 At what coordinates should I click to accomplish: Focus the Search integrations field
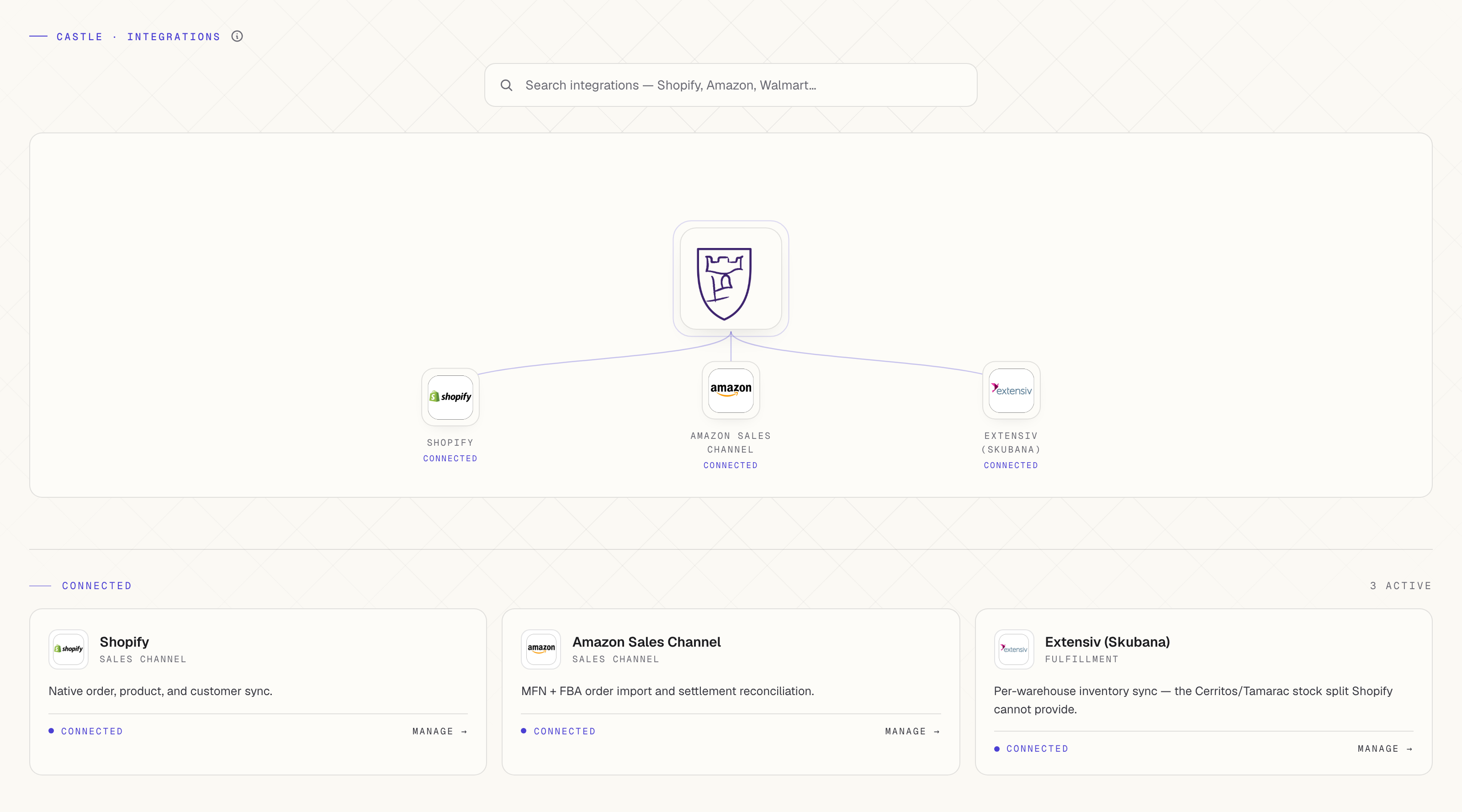point(731,85)
